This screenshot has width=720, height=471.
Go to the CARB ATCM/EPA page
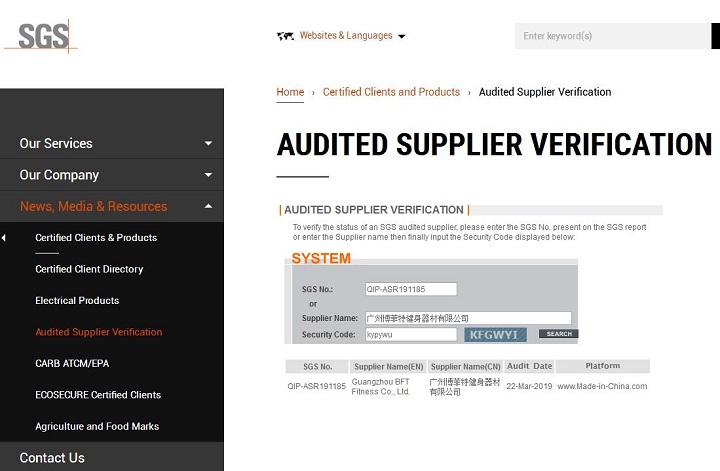(72, 363)
